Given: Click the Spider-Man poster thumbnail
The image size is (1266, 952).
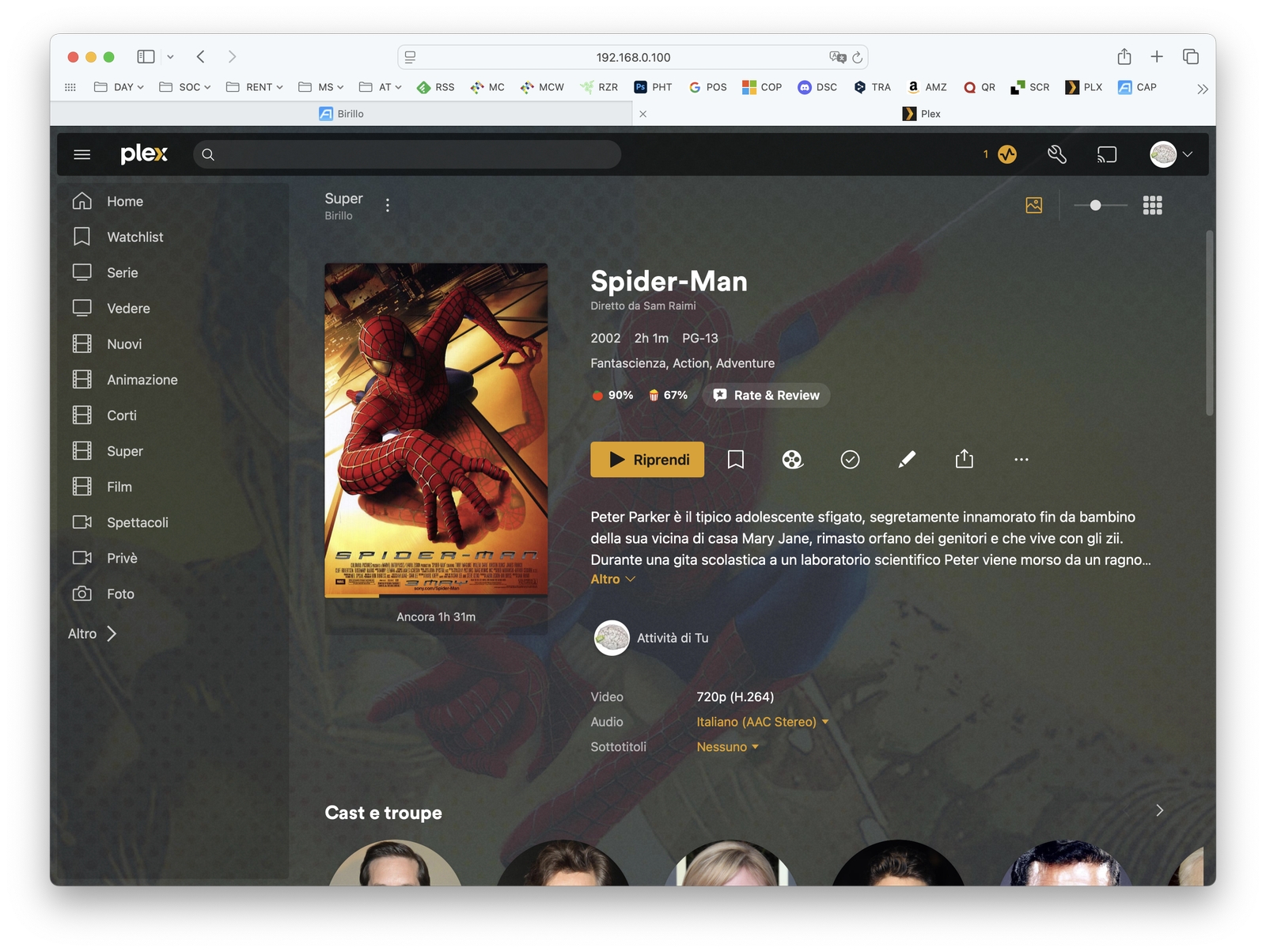Looking at the screenshot, I should coord(436,430).
